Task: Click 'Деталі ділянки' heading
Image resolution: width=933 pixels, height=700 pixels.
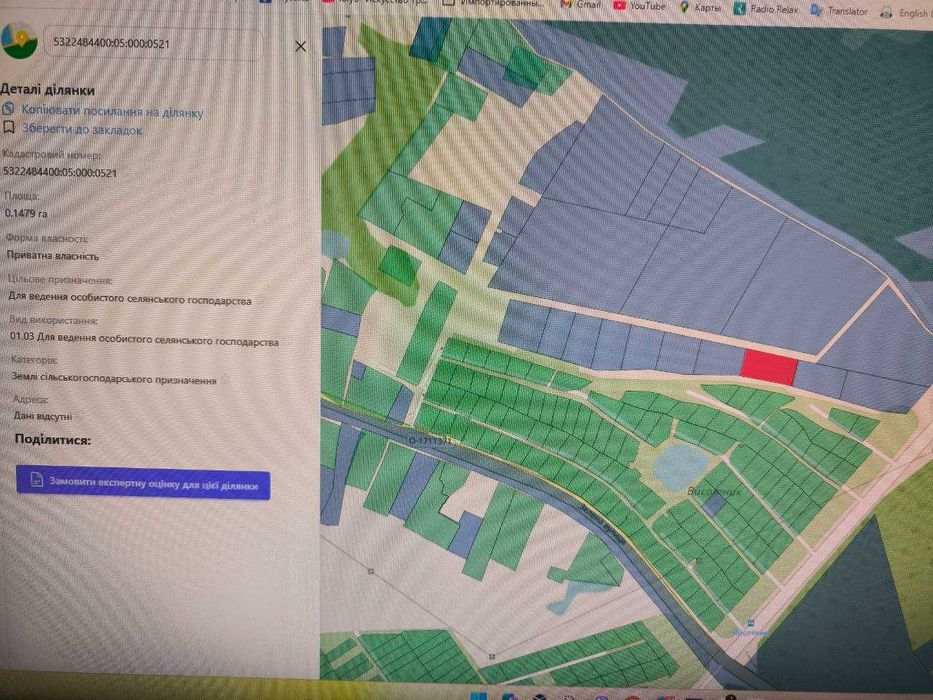Action: (x=48, y=90)
